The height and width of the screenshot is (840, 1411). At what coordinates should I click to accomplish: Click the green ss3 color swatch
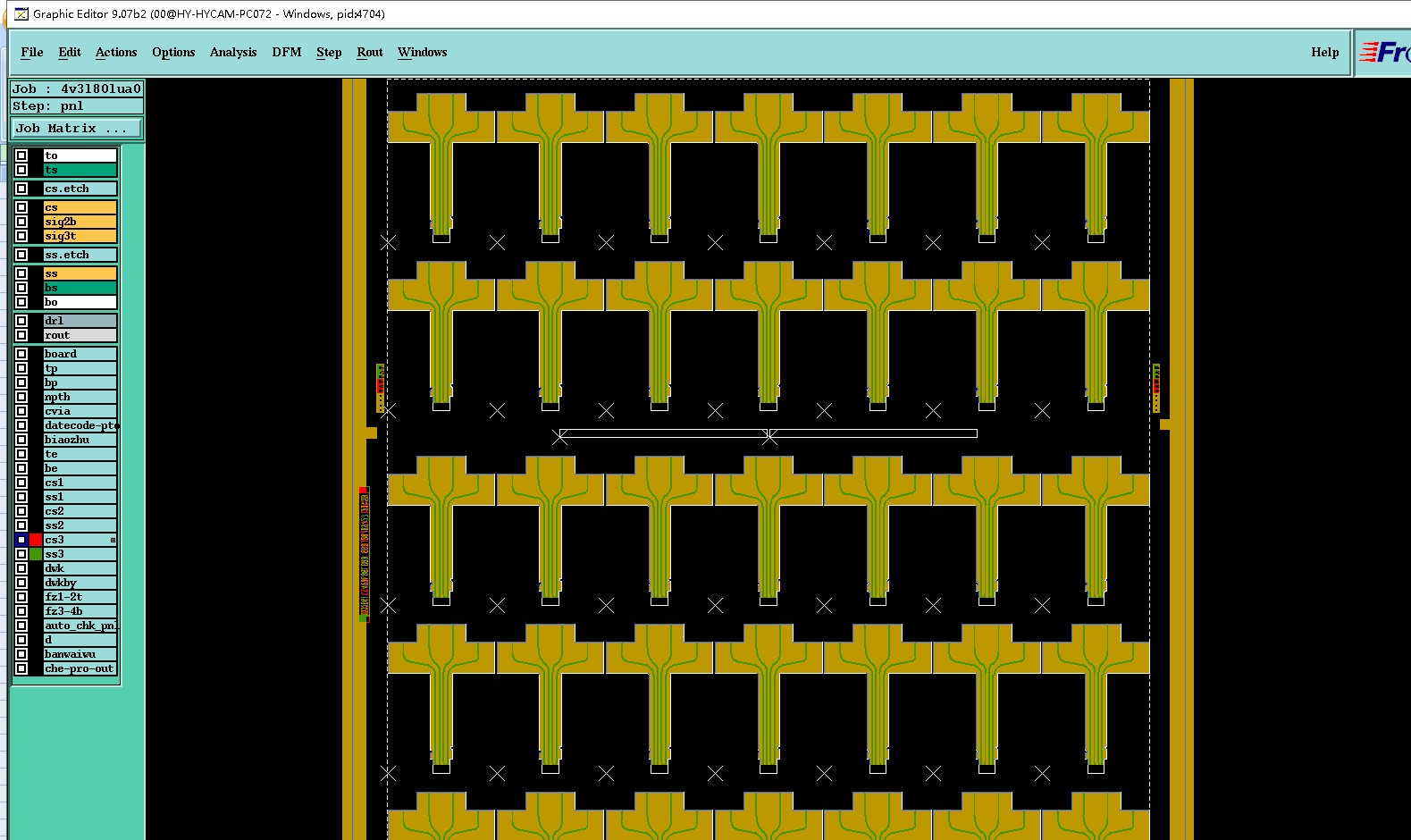(36, 554)
